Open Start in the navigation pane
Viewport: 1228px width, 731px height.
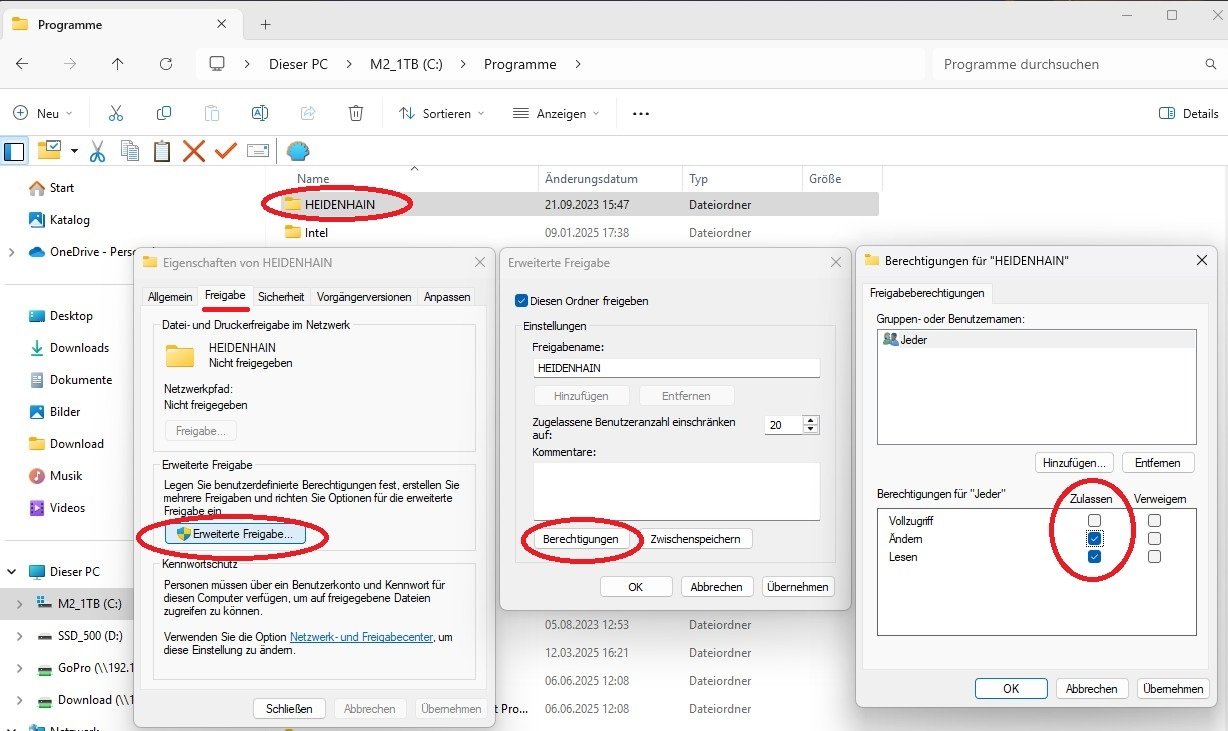pos(62,187)
